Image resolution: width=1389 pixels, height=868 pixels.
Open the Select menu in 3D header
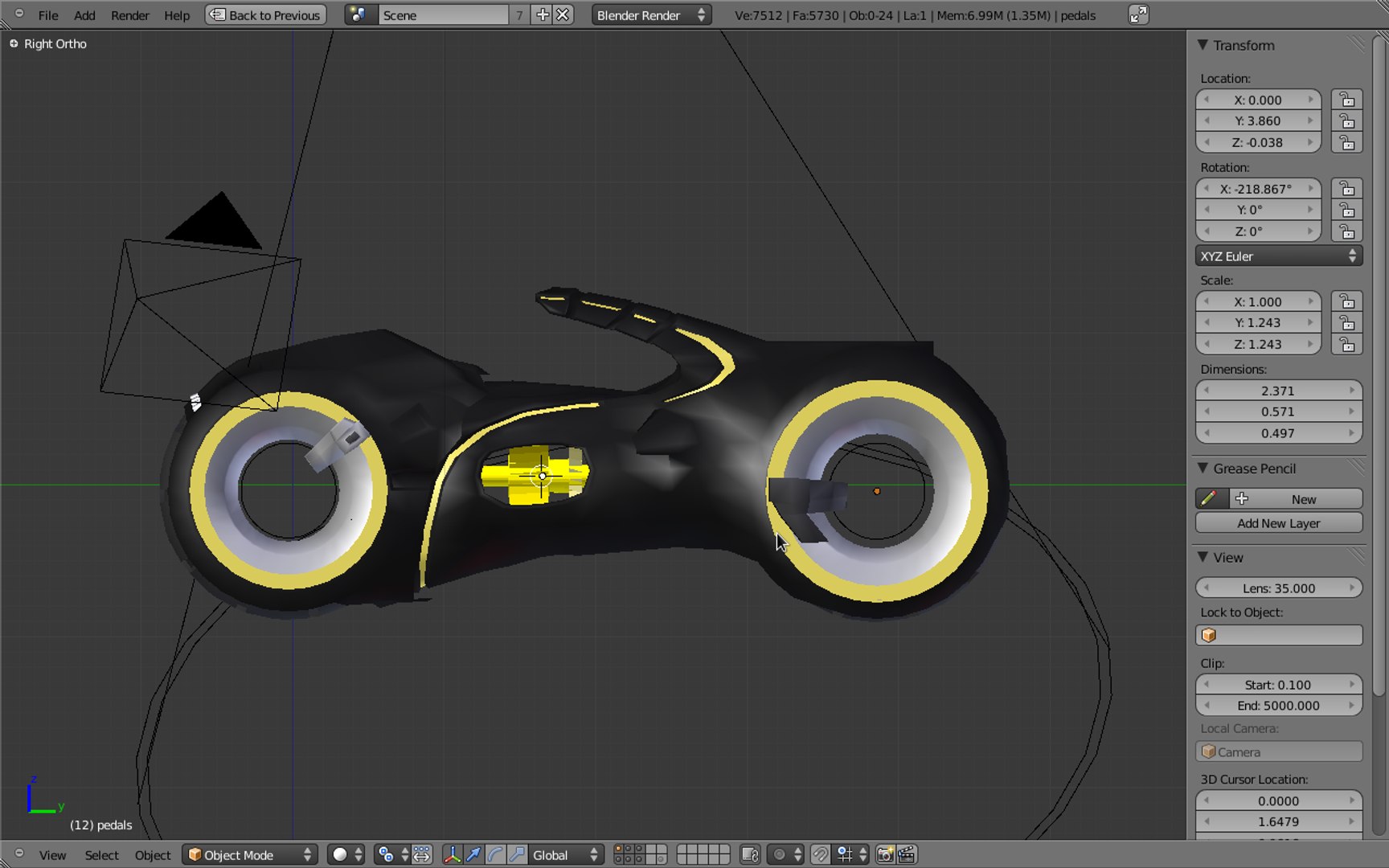click(101, 854)
